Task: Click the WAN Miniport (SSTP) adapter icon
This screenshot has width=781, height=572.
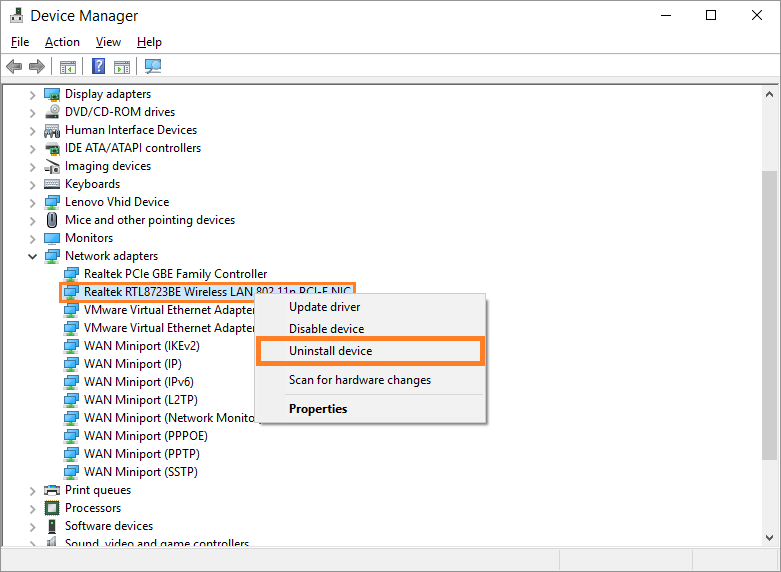Action: (71, 472)
